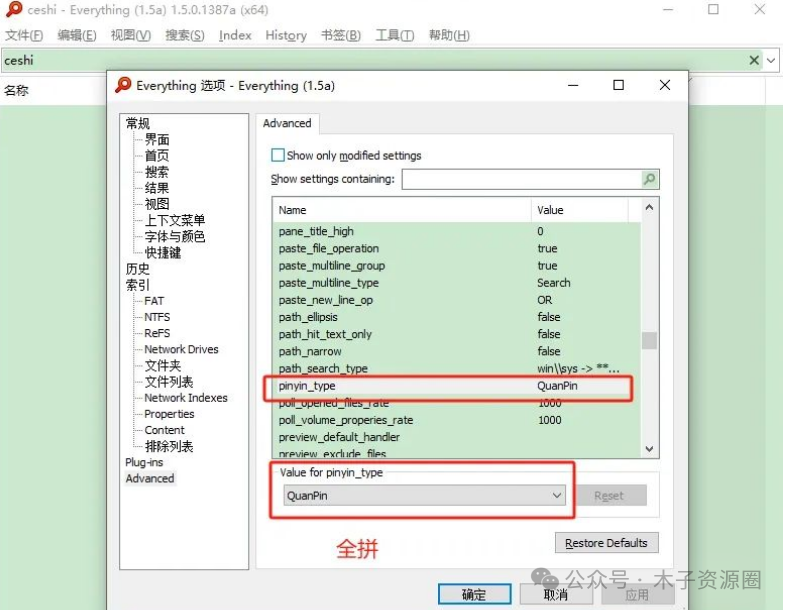The image size is (786, 610).
Task: Open the 搜索(S) menu
Action: click(x=184, y=35)
